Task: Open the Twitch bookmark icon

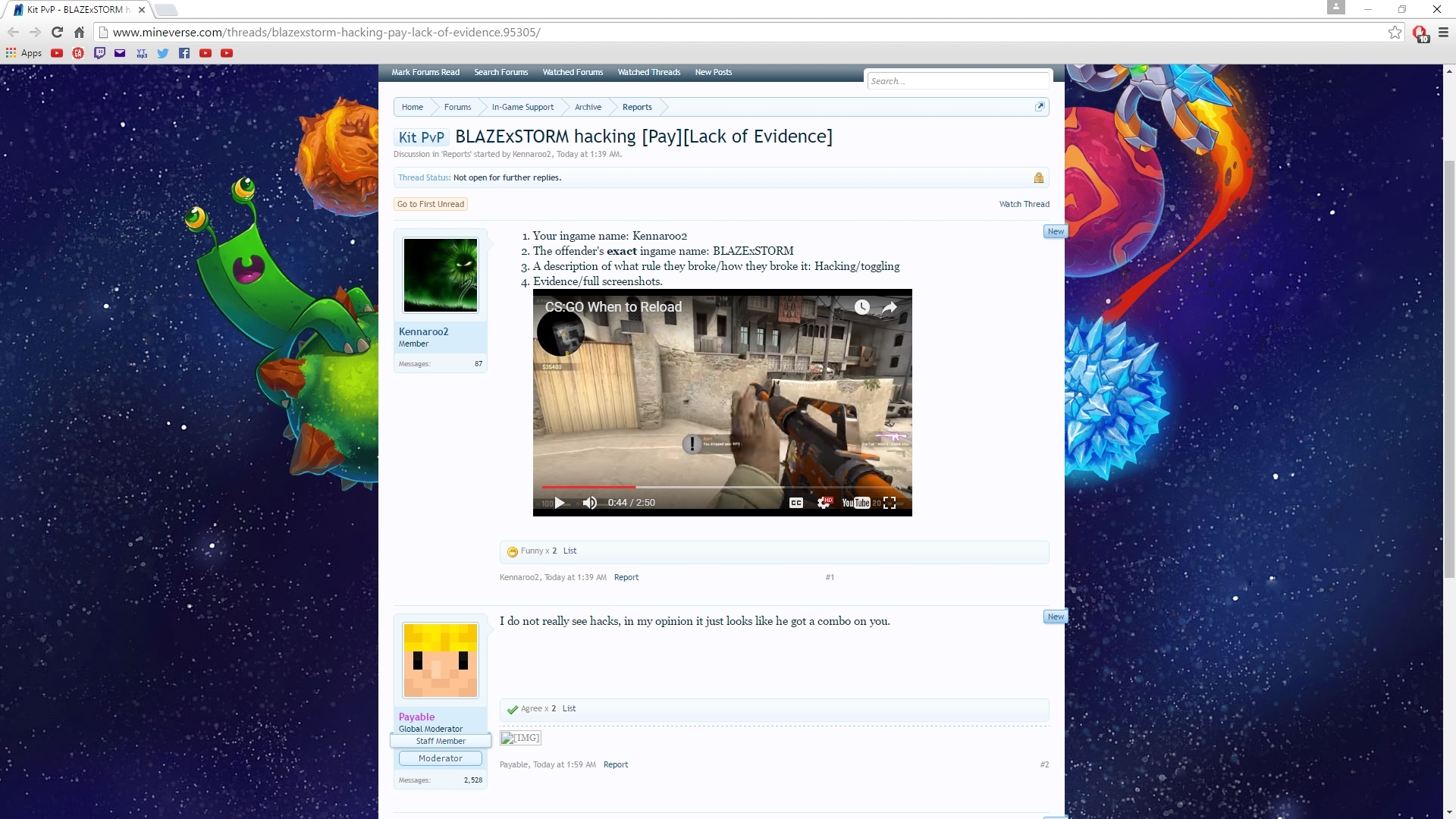Action: coord(99,53)
